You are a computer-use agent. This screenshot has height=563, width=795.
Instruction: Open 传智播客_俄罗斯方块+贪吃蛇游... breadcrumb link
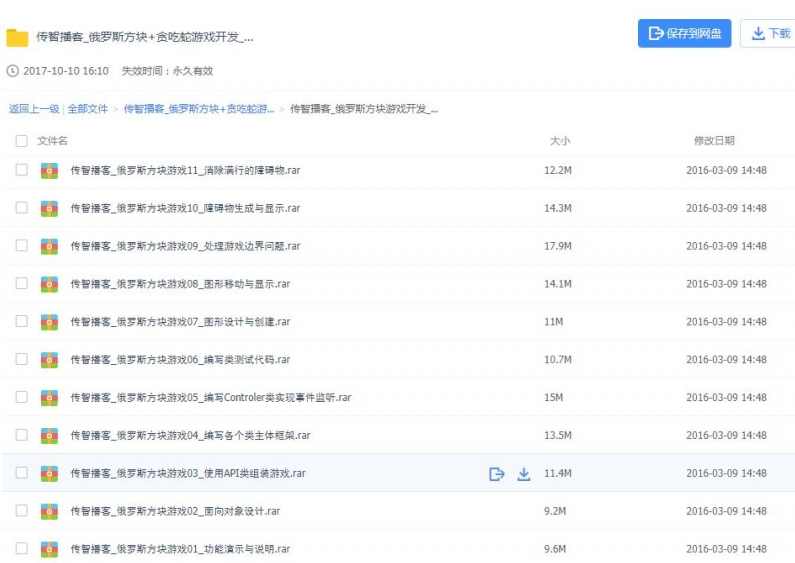click(199, 109)
